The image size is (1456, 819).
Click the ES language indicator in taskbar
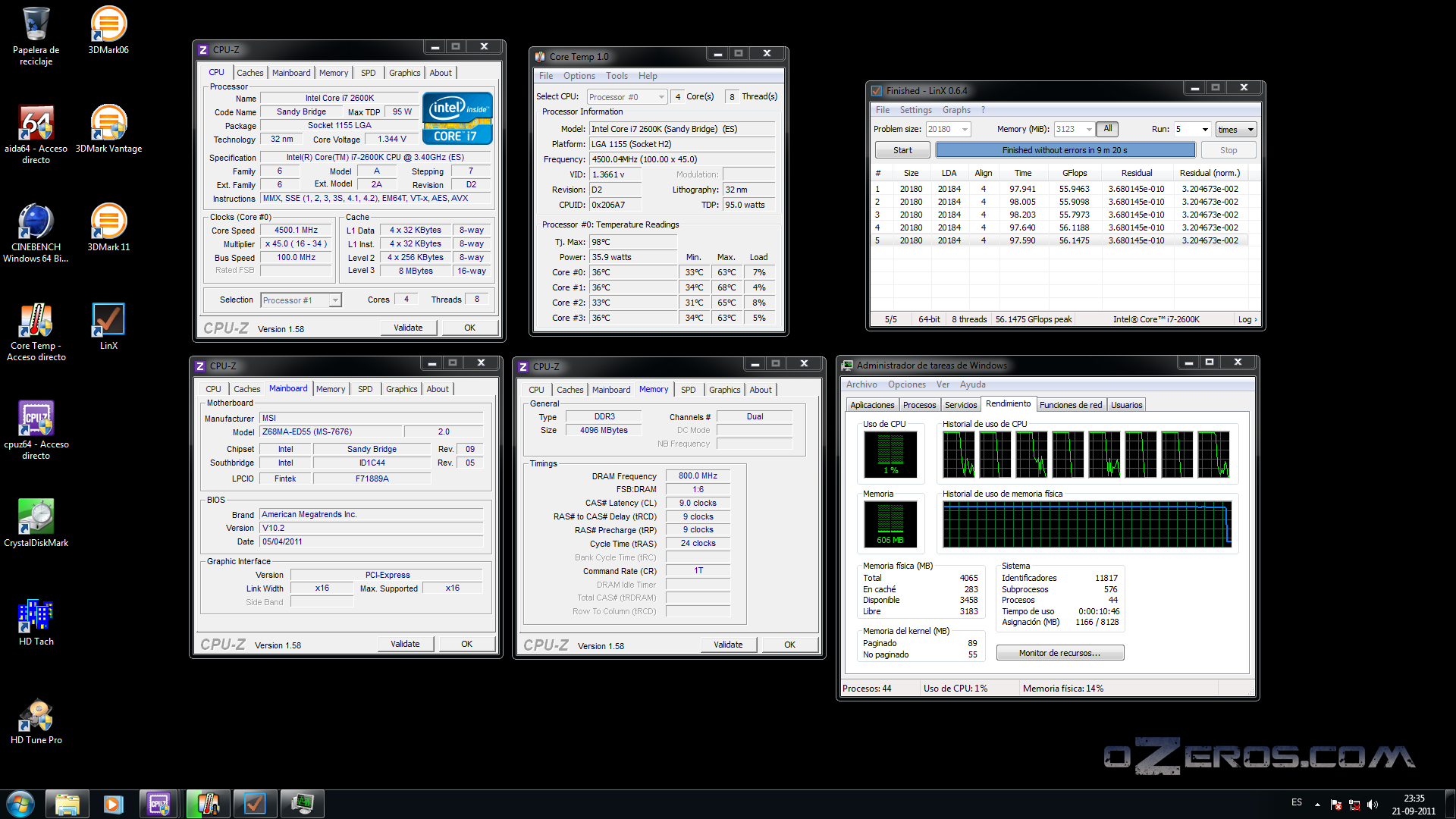point(1297,802)
